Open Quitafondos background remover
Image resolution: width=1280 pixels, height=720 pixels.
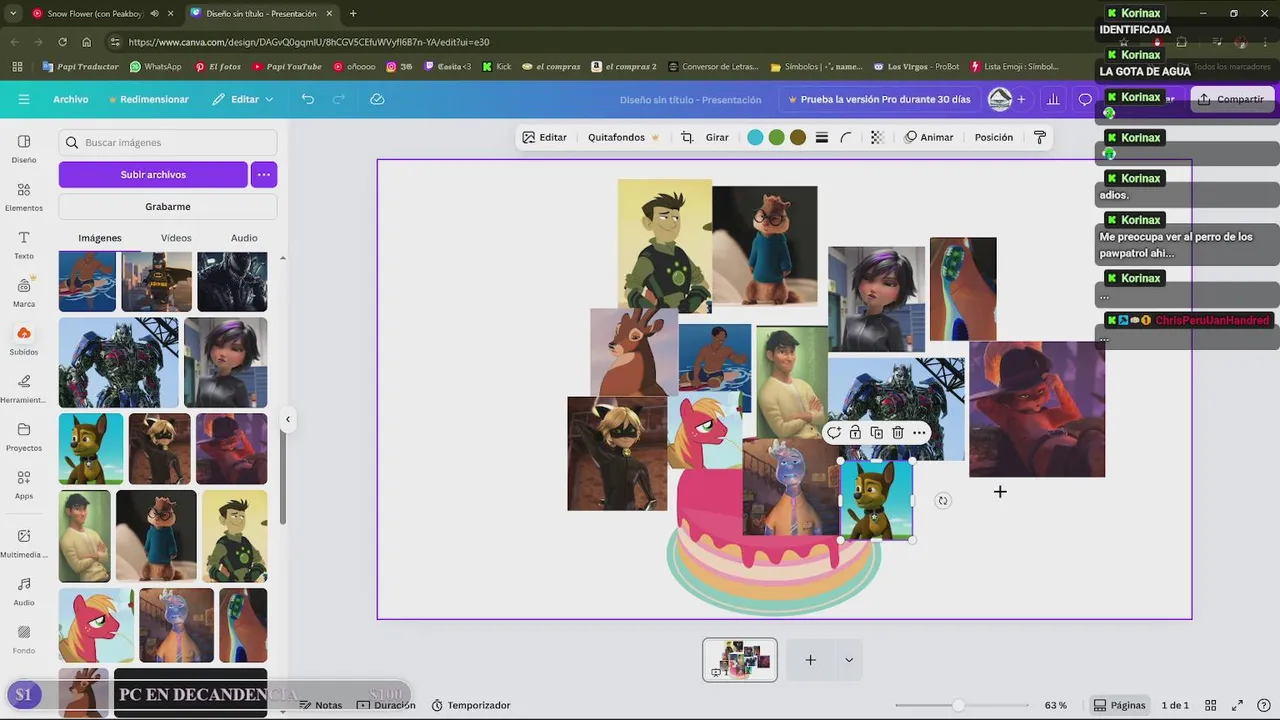(623, 137)
